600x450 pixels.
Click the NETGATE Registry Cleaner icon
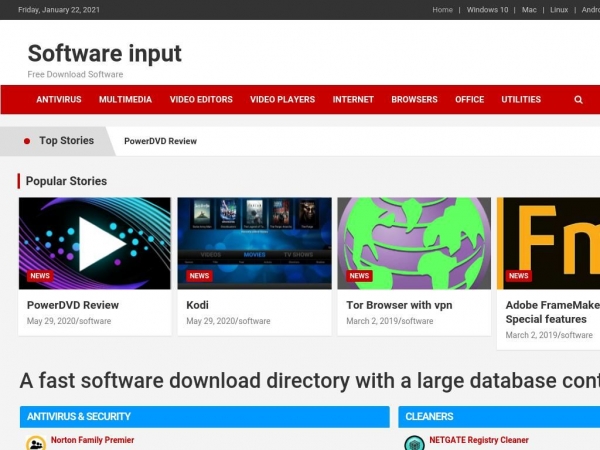click(x=414, y=443)
